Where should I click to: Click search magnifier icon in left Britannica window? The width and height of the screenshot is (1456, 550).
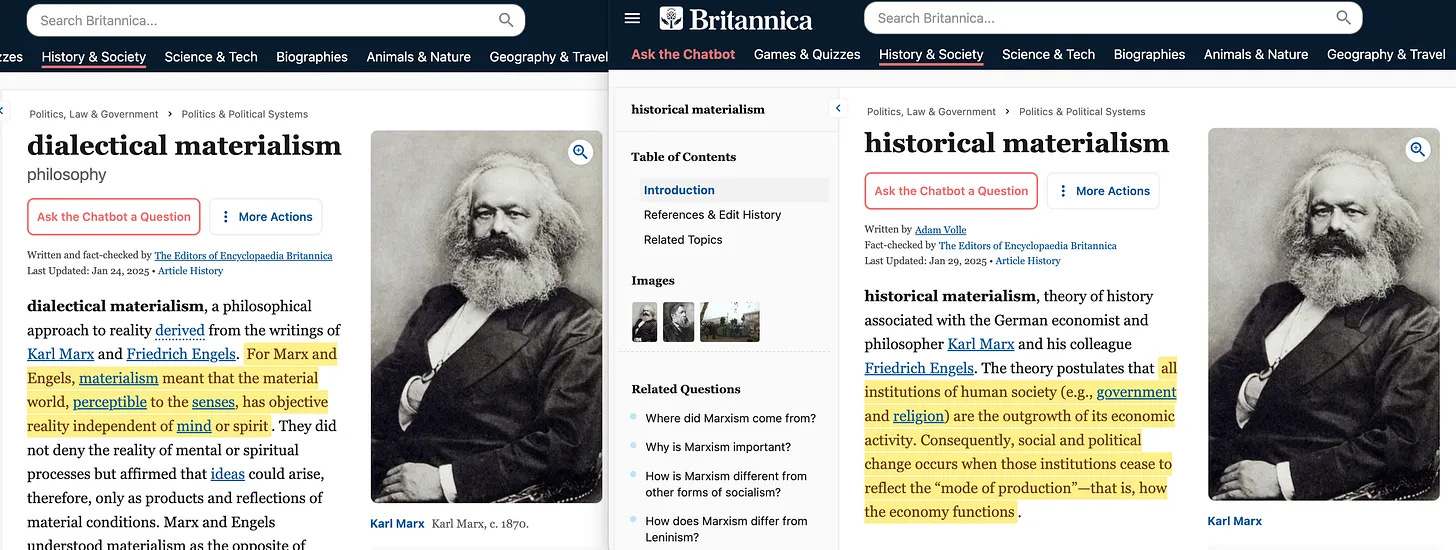[x=506, y=20]
